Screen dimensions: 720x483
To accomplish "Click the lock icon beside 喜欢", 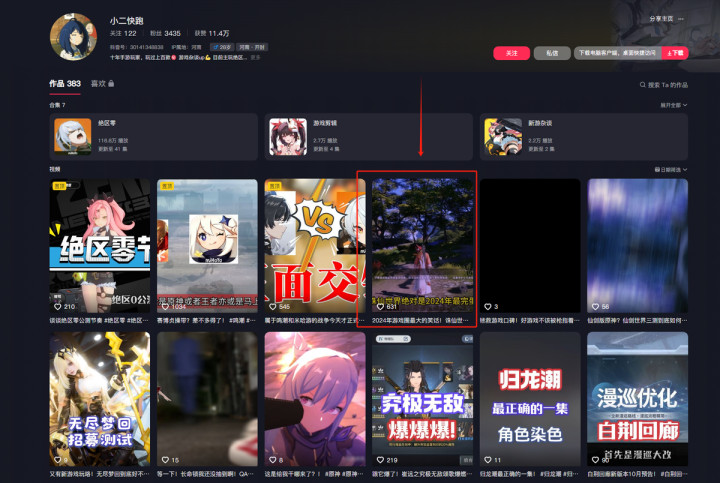I will click(x=111, y=84).
